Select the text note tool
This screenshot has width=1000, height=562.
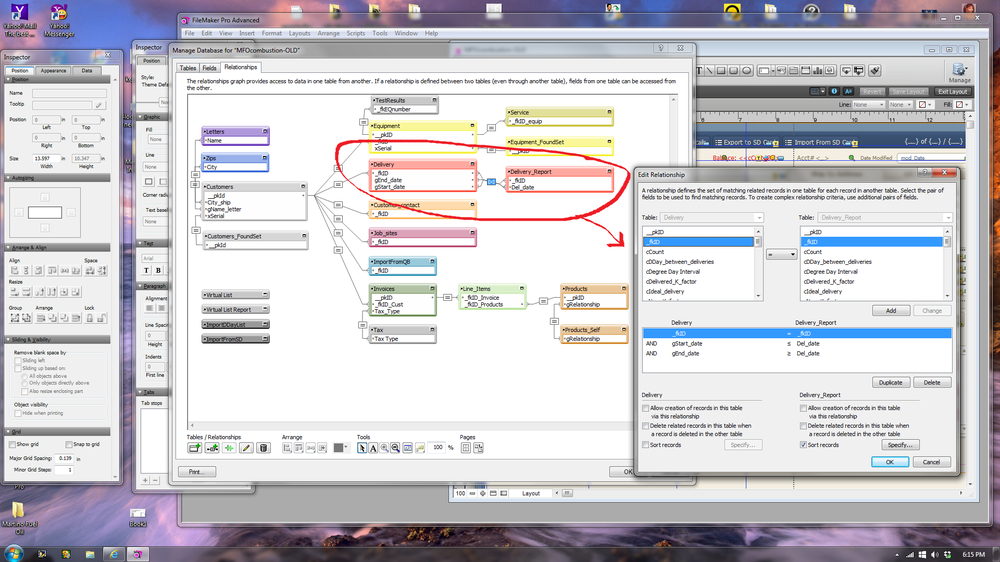pos(373,448)
